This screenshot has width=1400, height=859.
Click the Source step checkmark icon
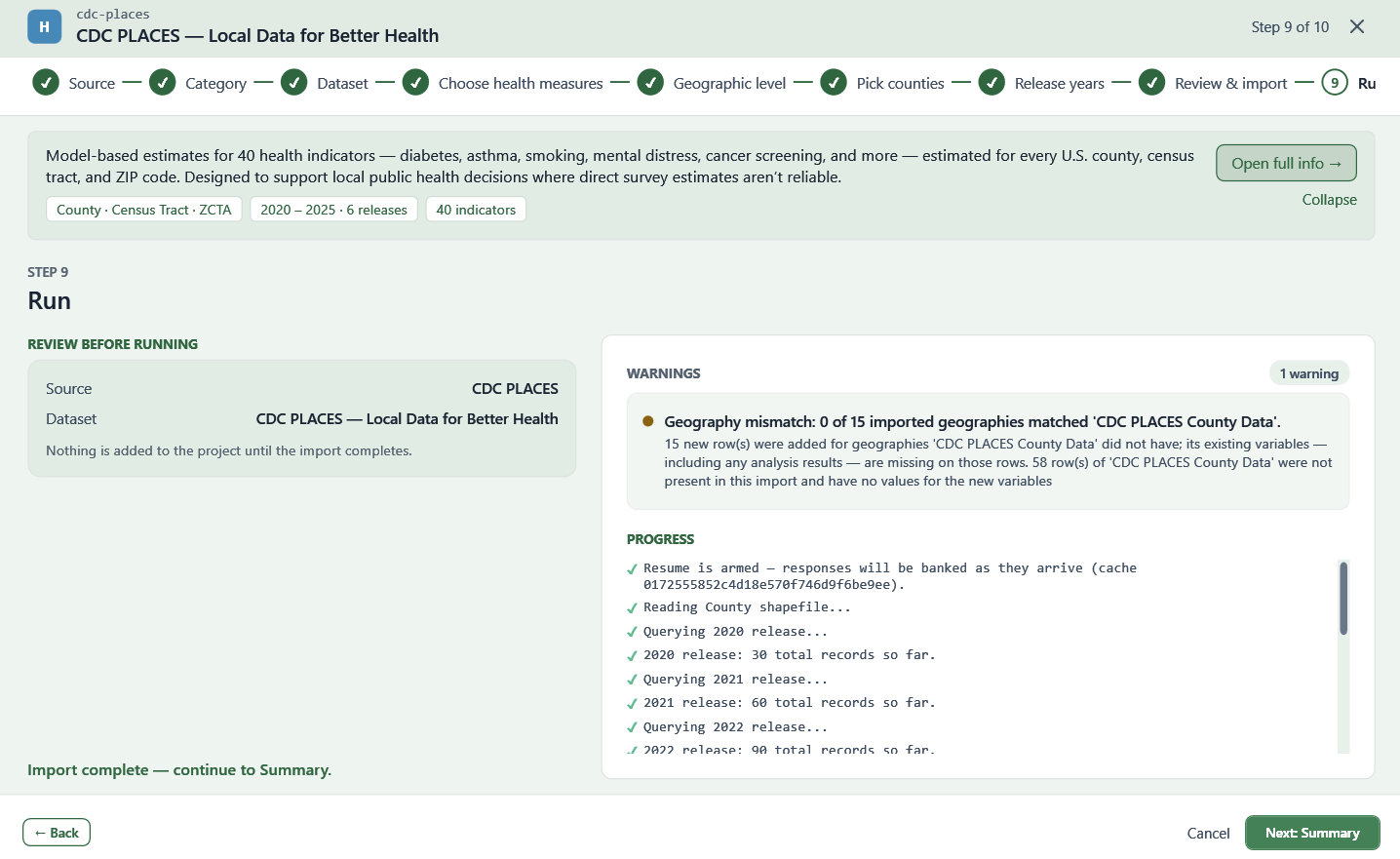tap(46, 83)
